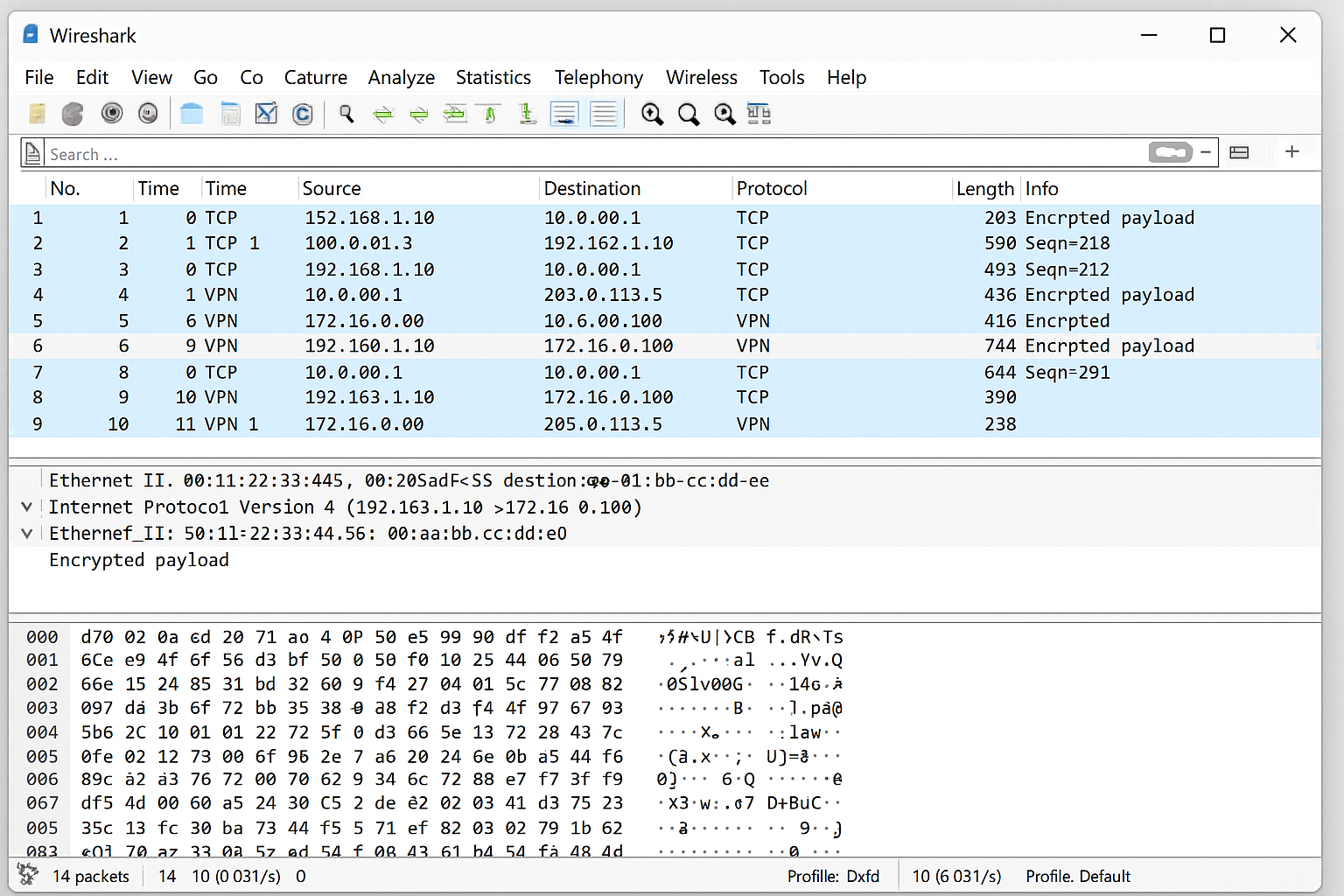This screenshot has width=1344, height=896.
Task: Expand Internet Protocol Version 4 row
Action: tap(27, 507)
